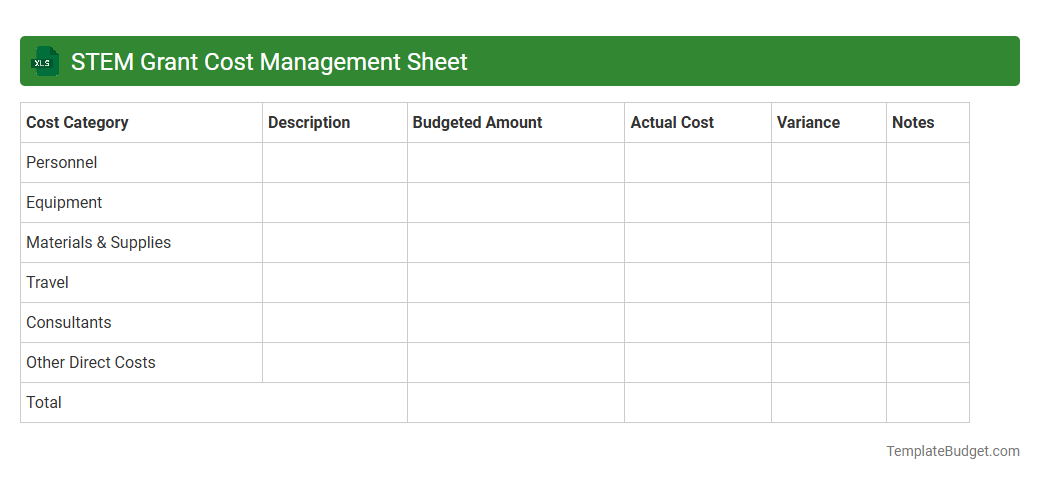Select the Total row label
The height and width of the screenshot is (480, 1040).
click(44, 402)
